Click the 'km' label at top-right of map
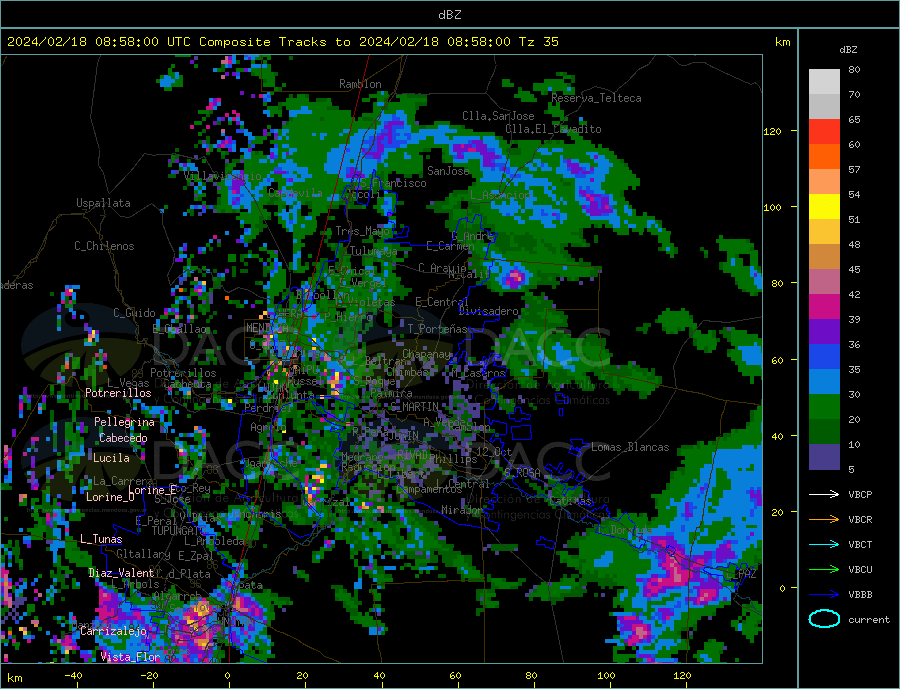 tap(782, 42)
